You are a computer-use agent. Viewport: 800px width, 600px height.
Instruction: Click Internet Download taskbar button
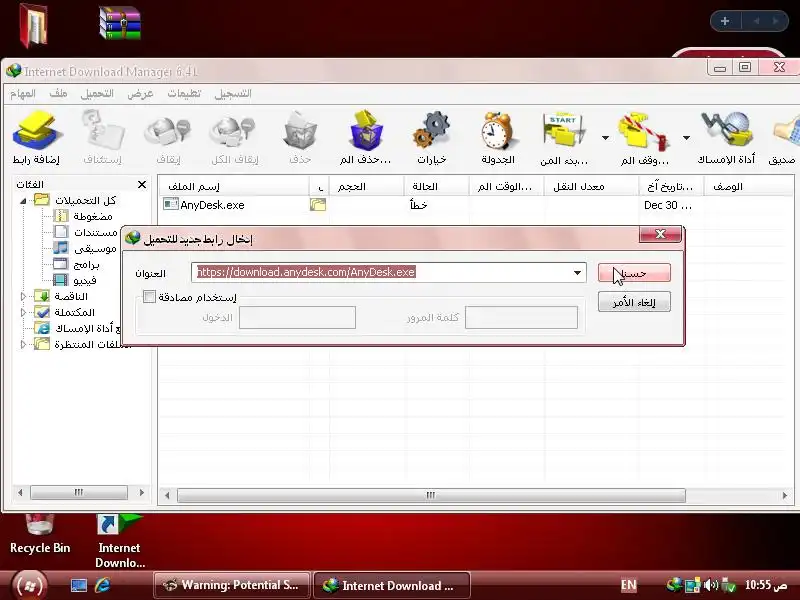(x=391, y=585)
